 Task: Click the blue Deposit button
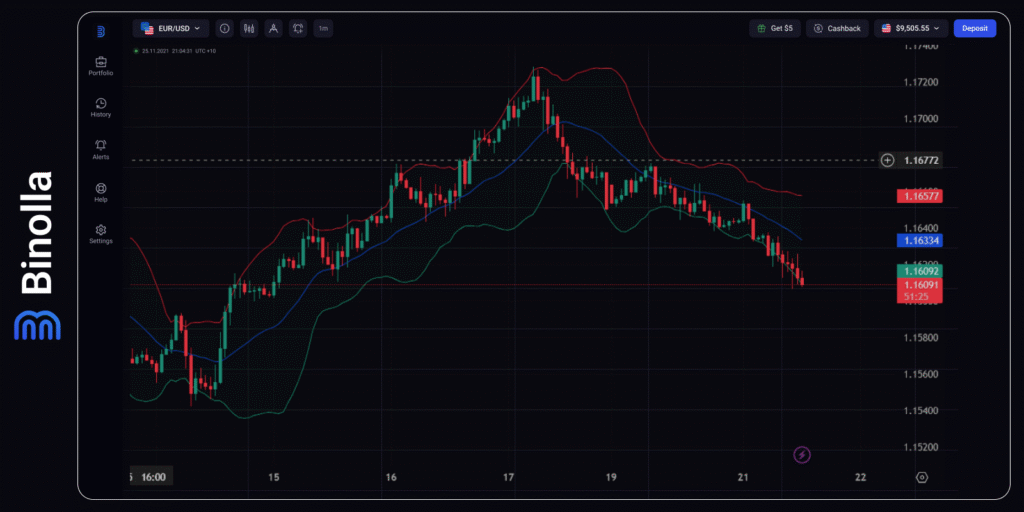pos(974,29)
